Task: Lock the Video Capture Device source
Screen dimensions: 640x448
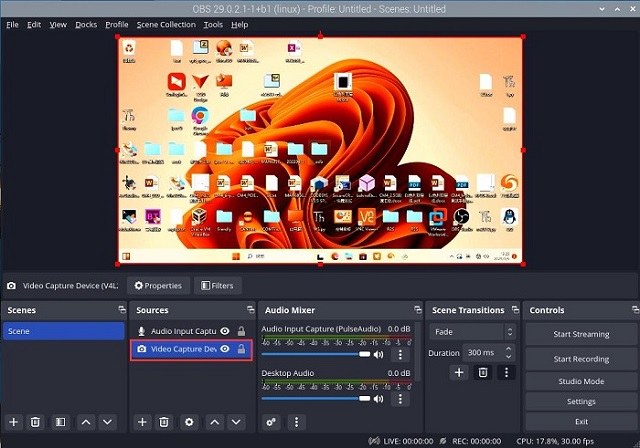Action: 241,349
